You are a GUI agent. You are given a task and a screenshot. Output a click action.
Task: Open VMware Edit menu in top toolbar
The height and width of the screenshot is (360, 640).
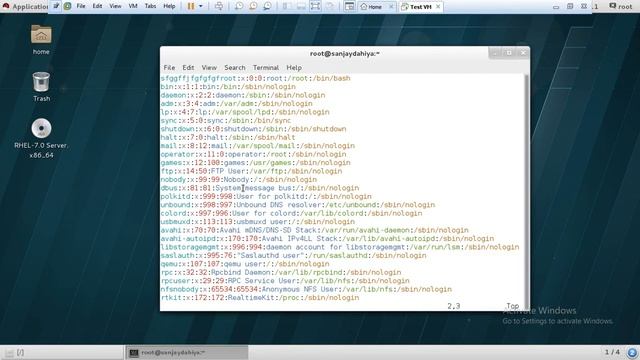tap(97, 6)
